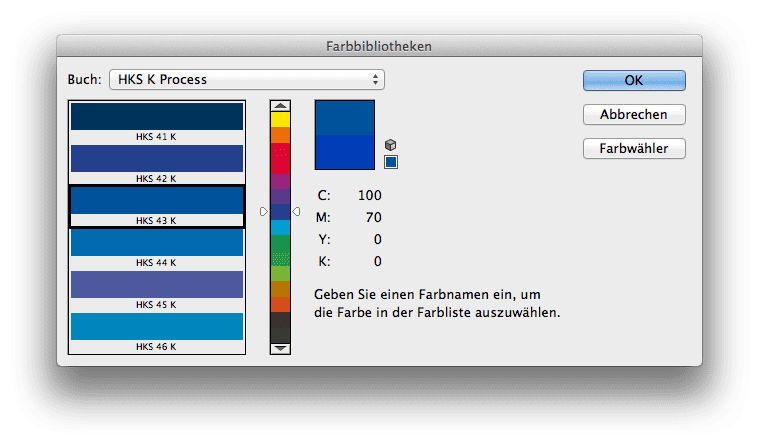This screenshot has width=759, height=445.
Task: Select the HKS 42 K swatch
Action: (x=157, y=164)
